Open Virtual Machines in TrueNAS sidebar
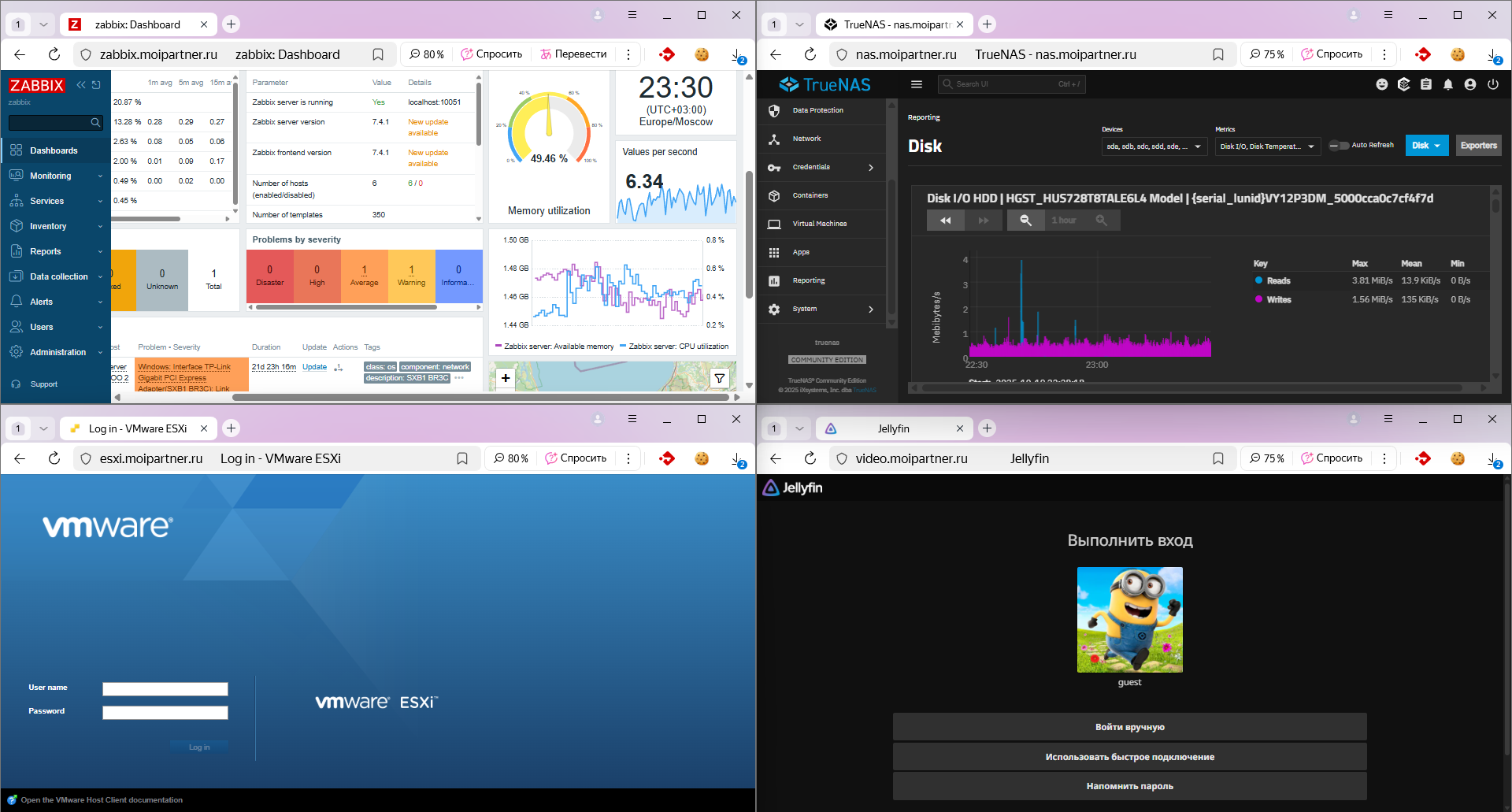Screen dimensions: 1512x812 [819, 224]
